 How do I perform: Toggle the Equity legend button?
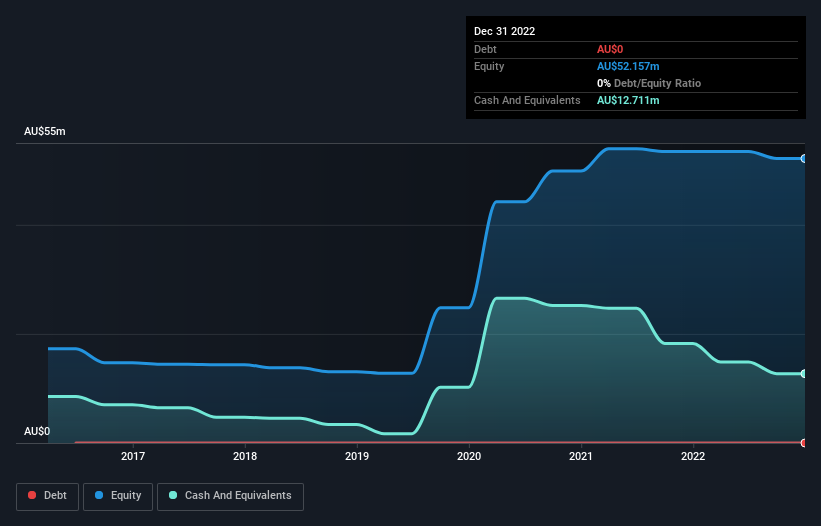click(x=118, y=496)
